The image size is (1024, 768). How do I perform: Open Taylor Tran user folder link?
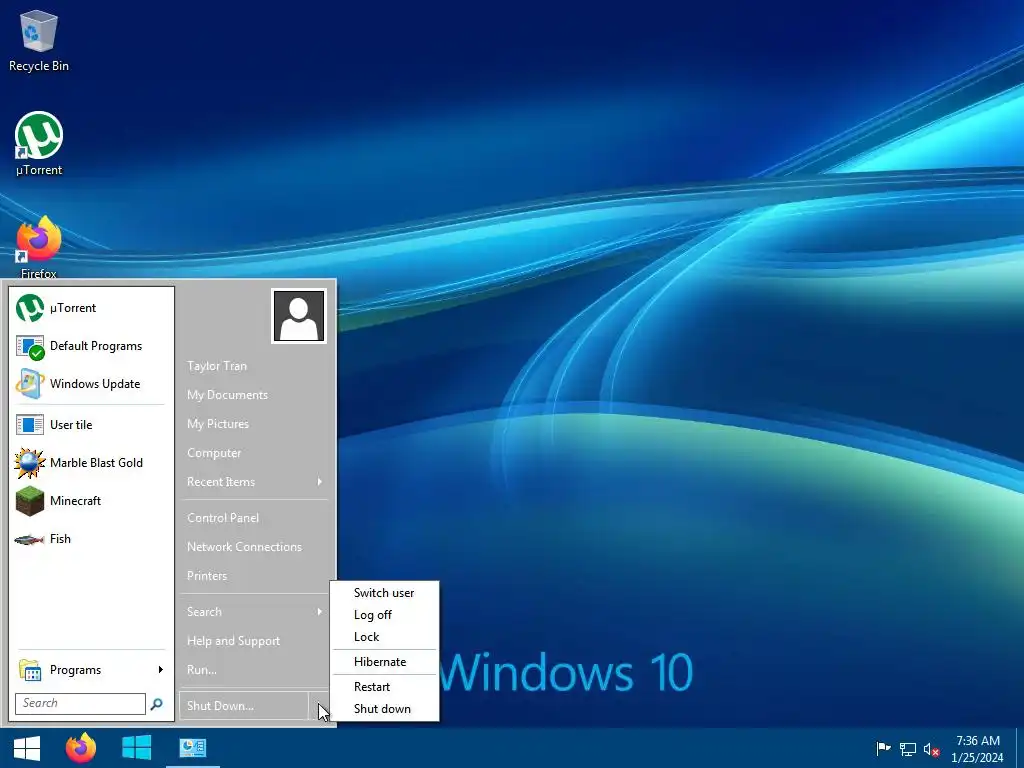point(254,366)
